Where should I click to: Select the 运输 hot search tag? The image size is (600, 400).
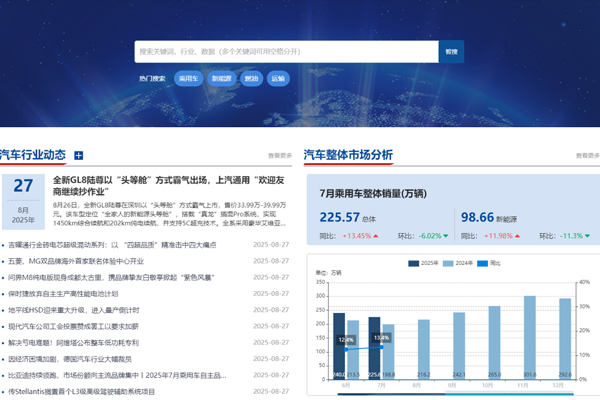[278, 77]
